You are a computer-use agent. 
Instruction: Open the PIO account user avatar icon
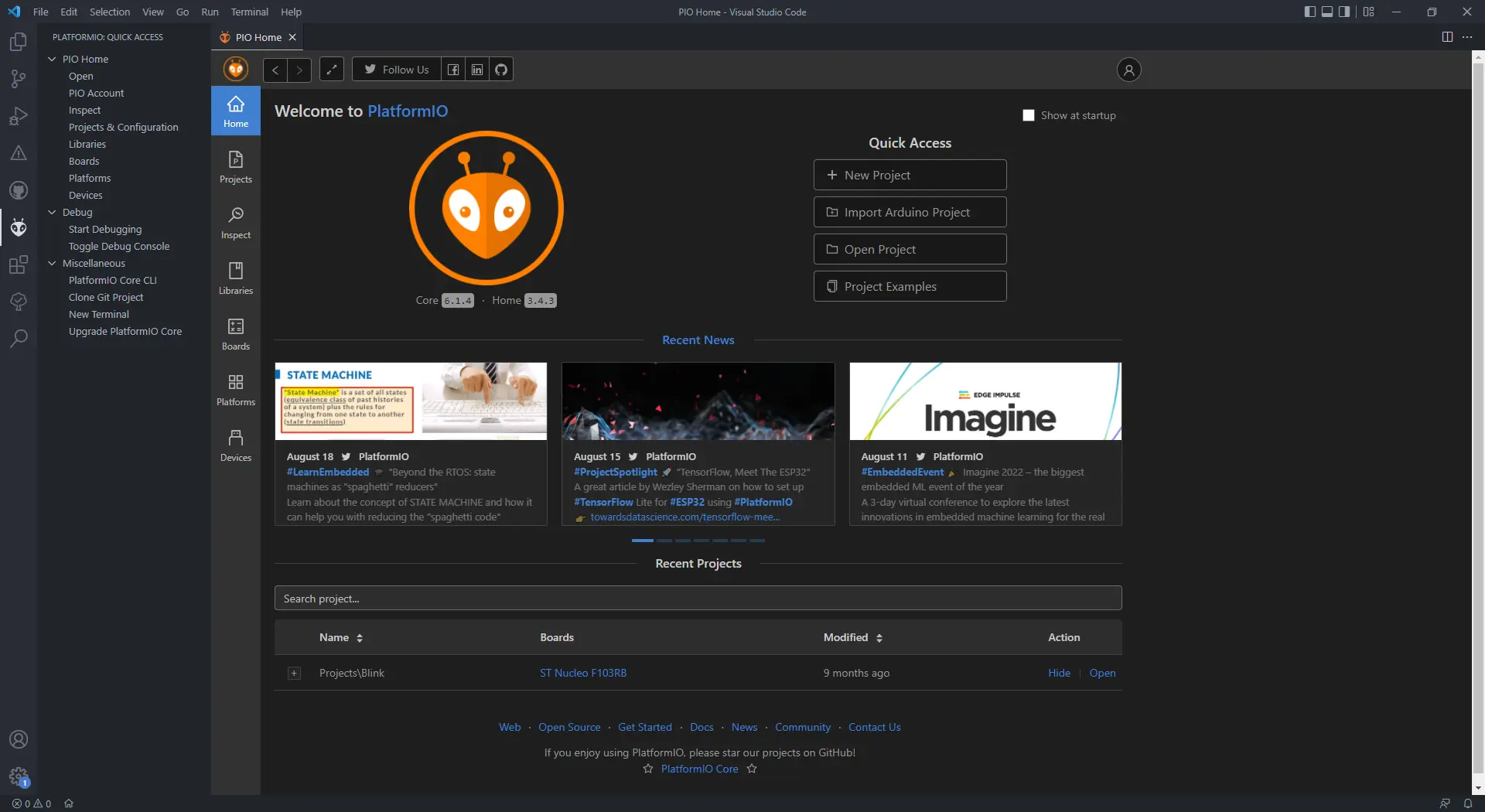tap(1128, 70)
